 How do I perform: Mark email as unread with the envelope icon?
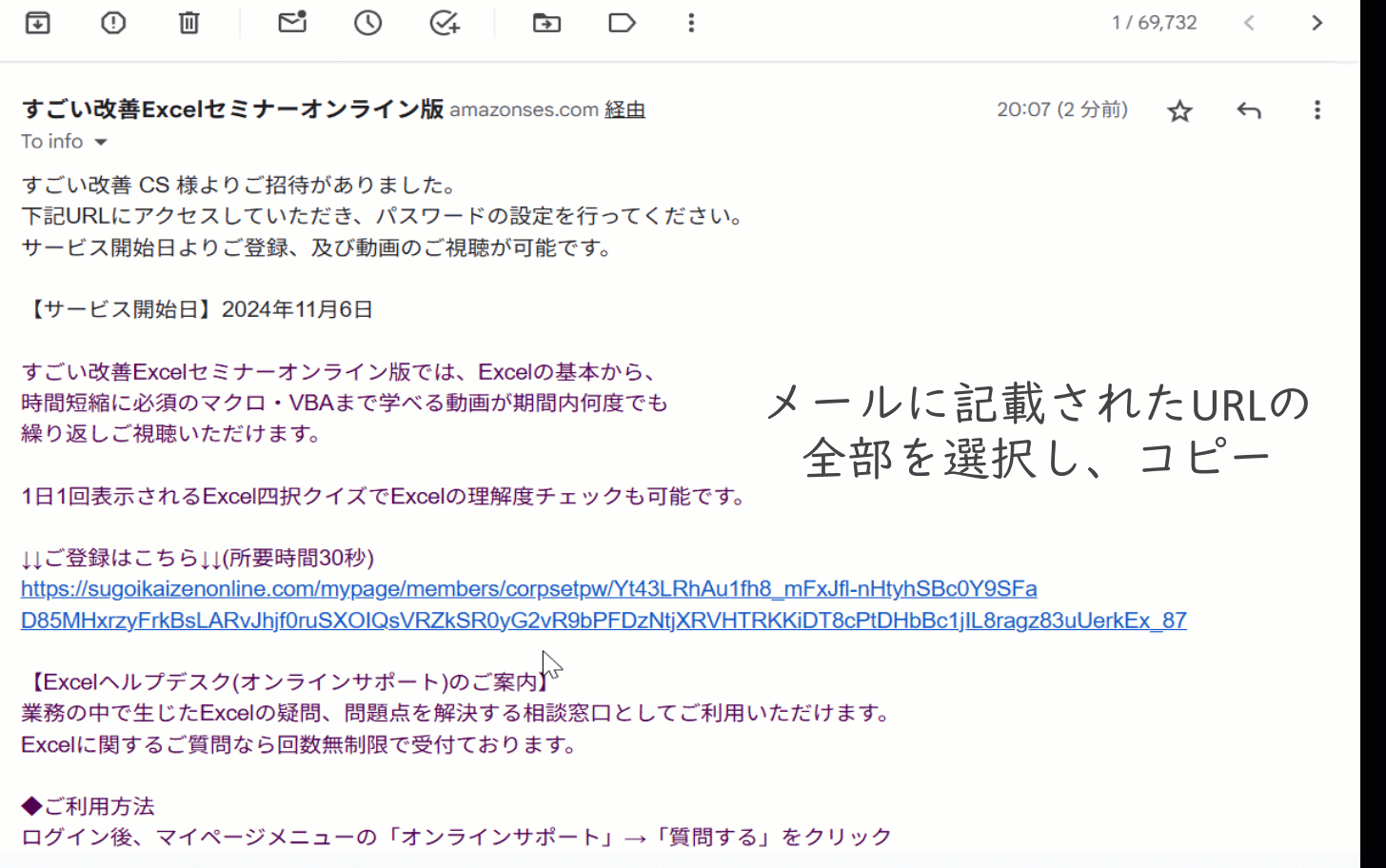click(x=292, y=22)
